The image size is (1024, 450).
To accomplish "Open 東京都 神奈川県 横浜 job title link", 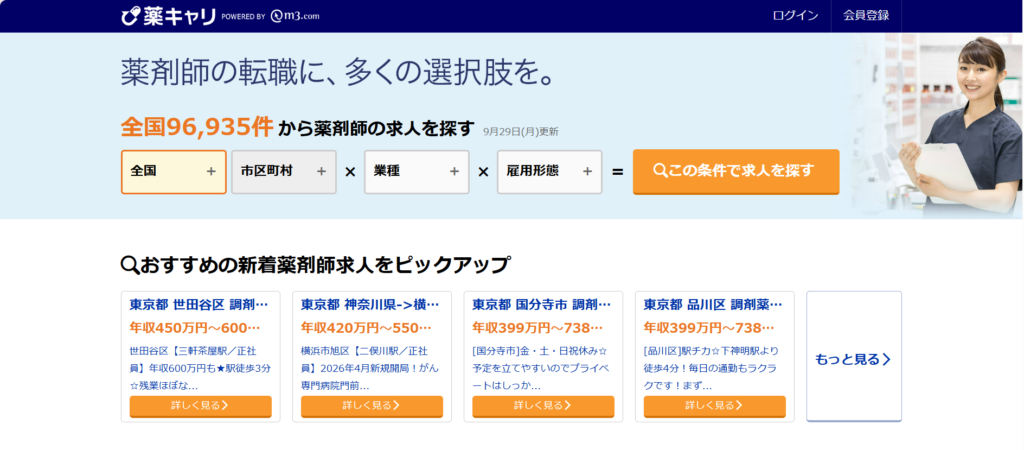I will [370, 304].
